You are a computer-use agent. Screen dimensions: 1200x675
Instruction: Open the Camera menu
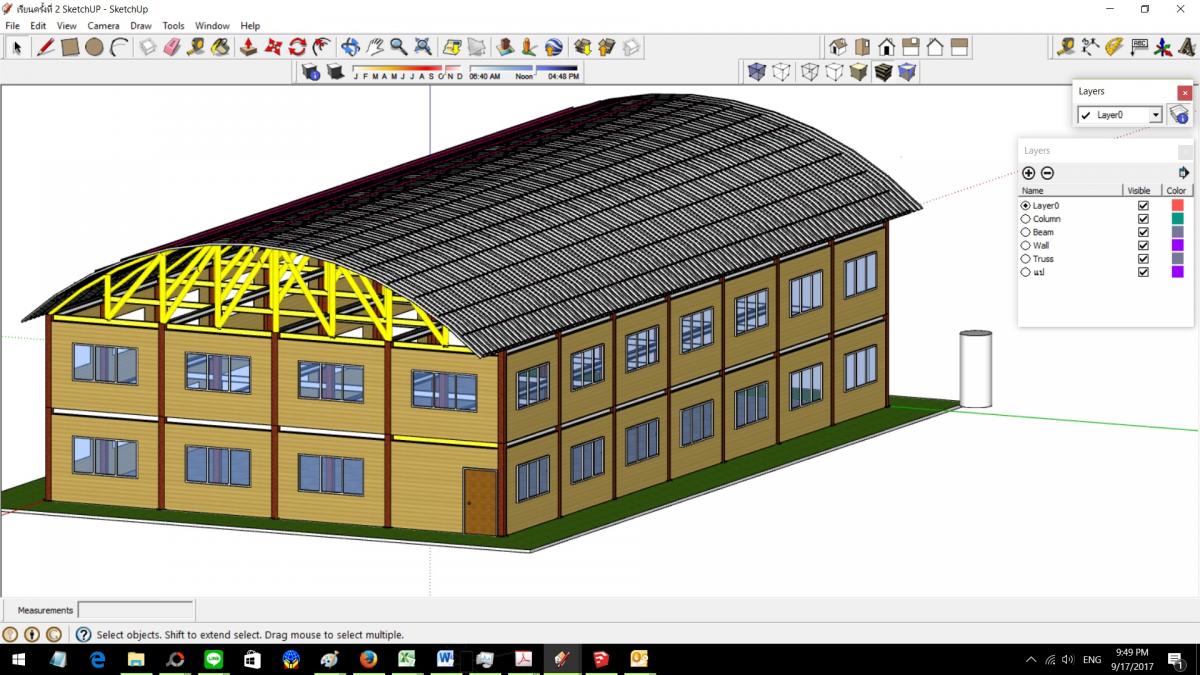click(x=103, y=26)
